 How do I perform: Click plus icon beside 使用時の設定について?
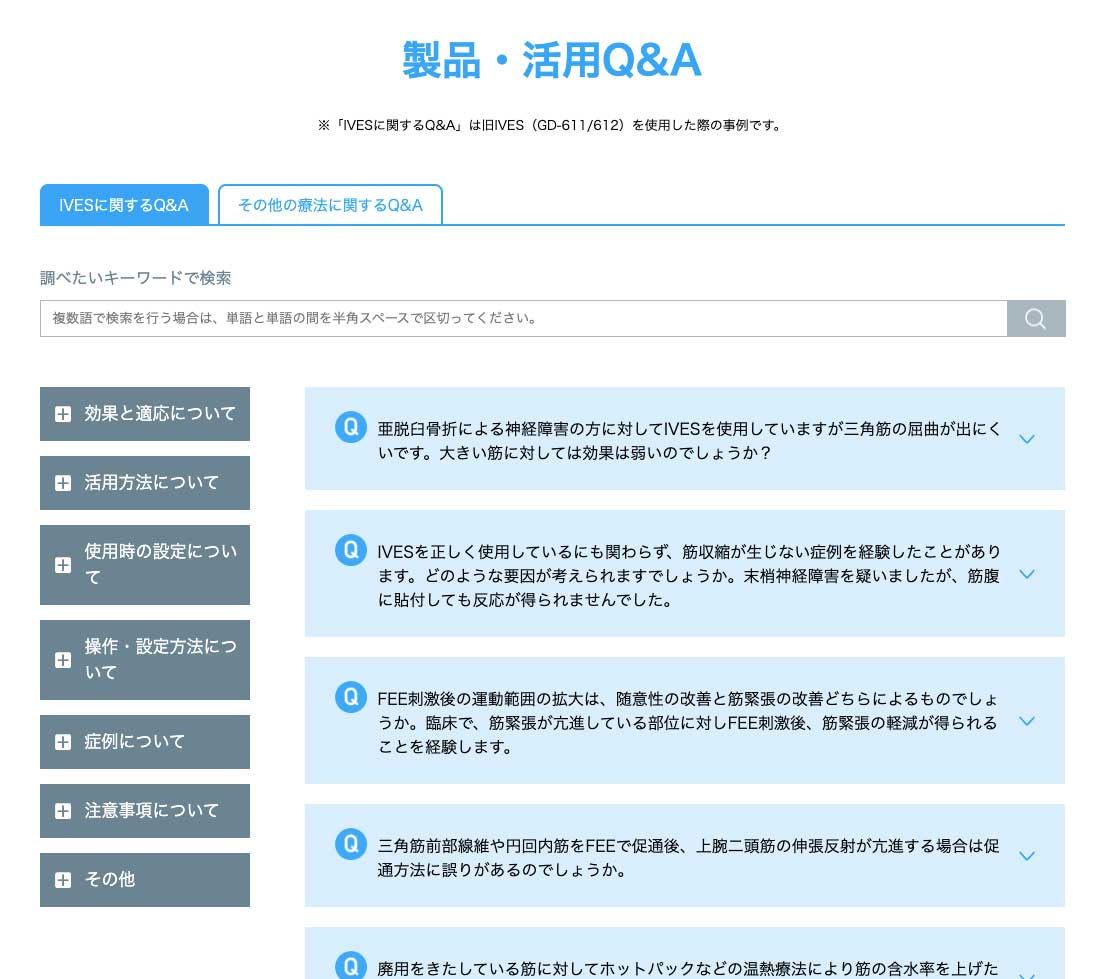(x=63, y=565)
